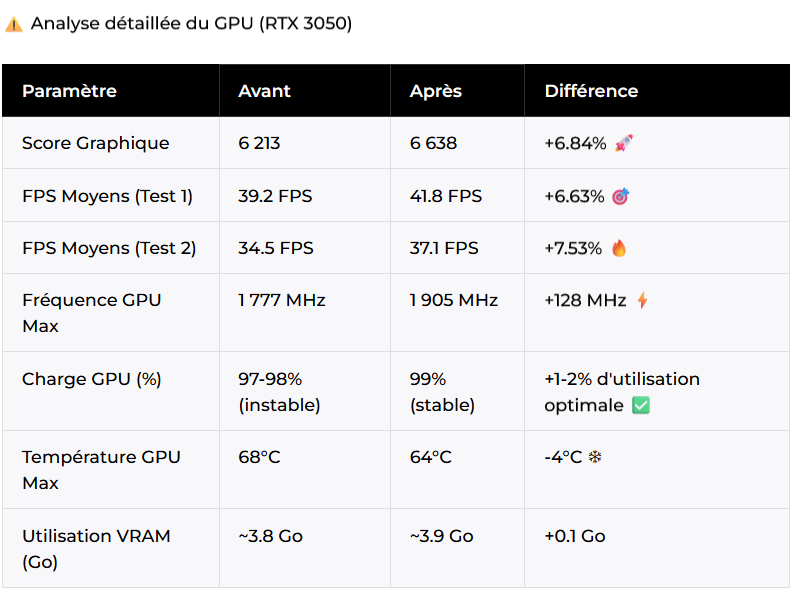Click the lightning bolt emoji beside +128 MHz

tap(642, 300)
